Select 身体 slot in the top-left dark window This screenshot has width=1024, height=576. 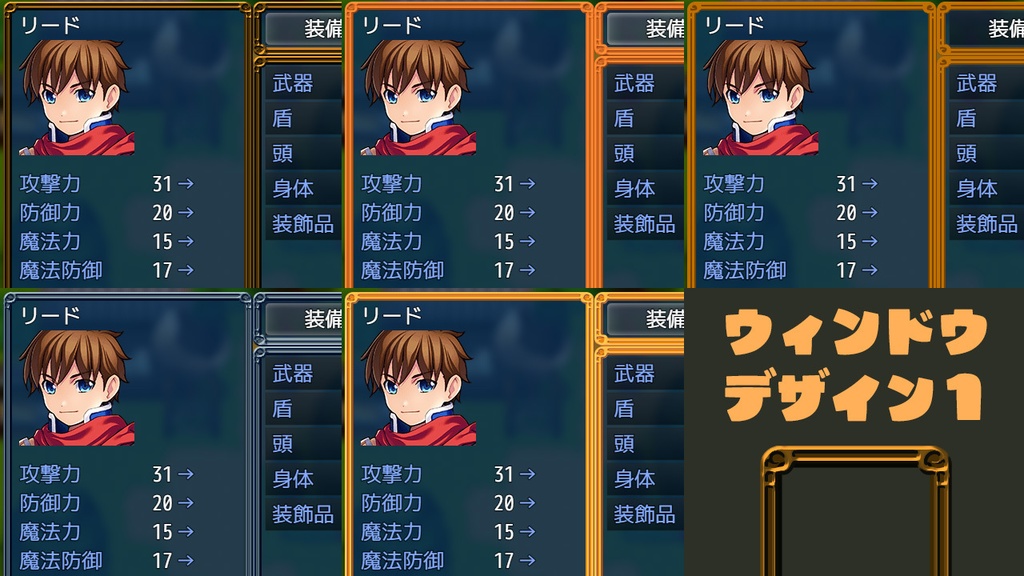pyautogui.click(x=304, y=189)
